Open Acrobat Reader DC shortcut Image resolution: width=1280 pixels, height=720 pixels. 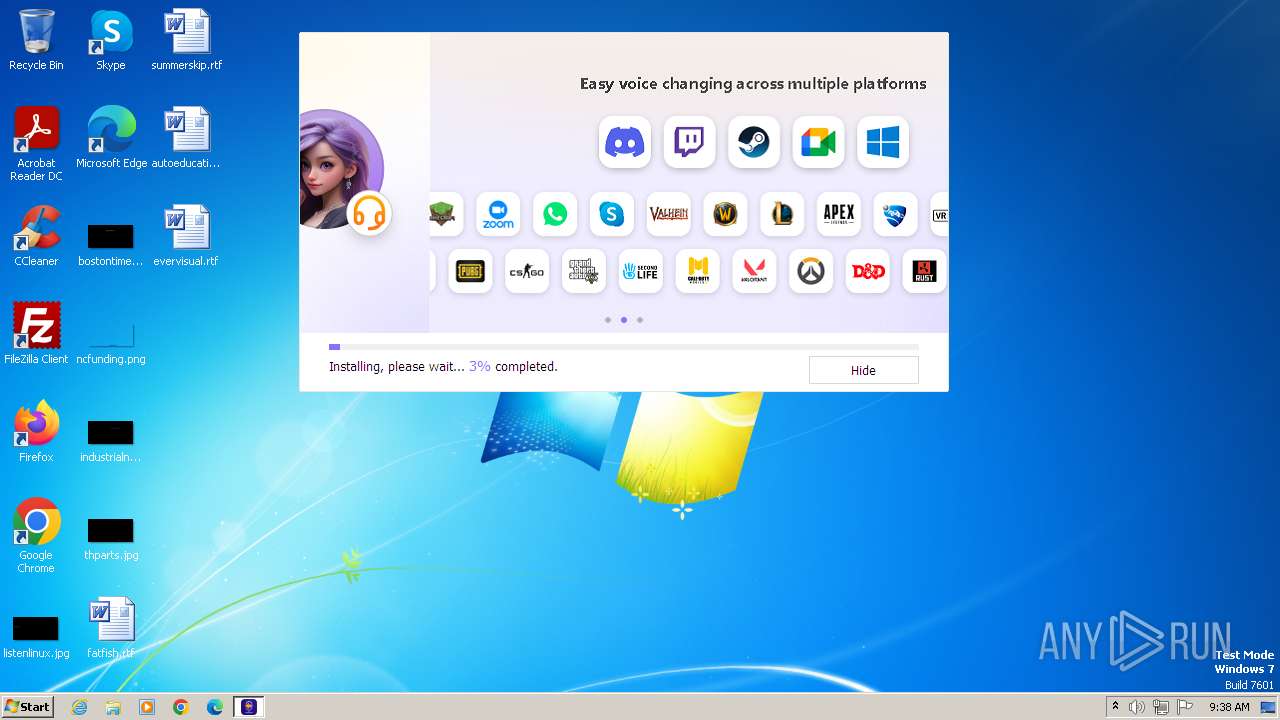(x=36, y=144)
